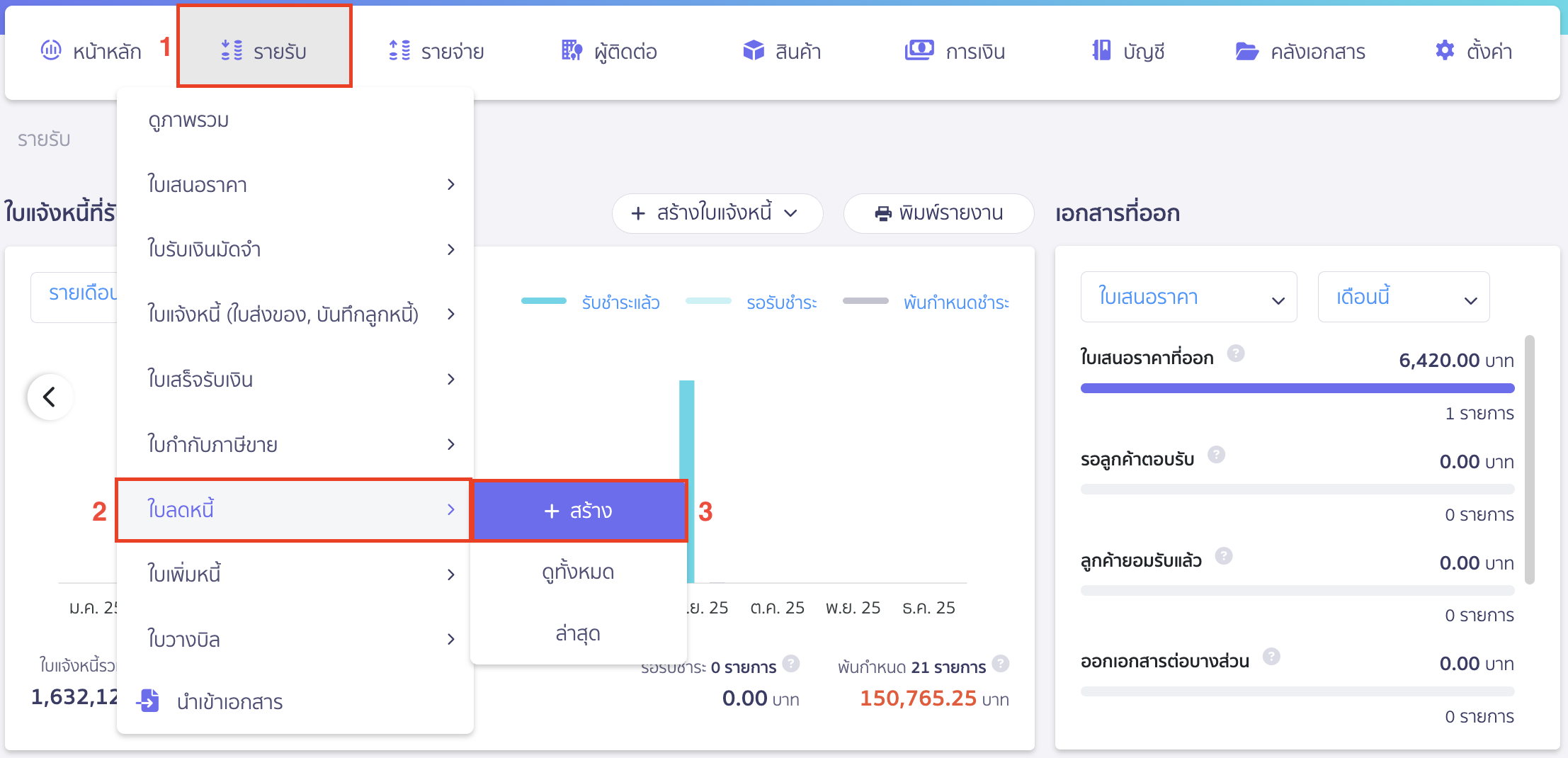
Task: Click help icon next to ใบเสนอราคาที่ออก
Action: tap(1236, 353)
